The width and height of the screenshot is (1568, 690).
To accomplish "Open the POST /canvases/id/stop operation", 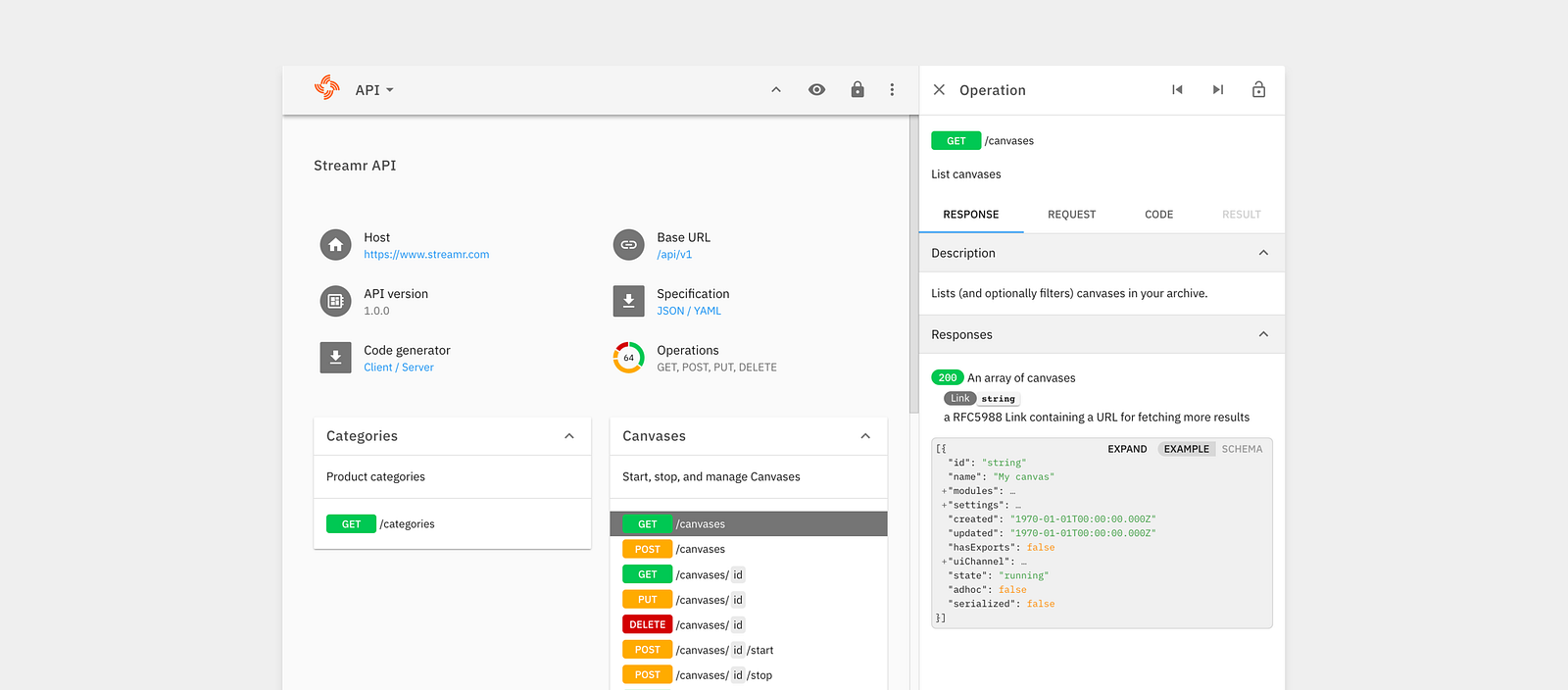I will coord(749,675).
